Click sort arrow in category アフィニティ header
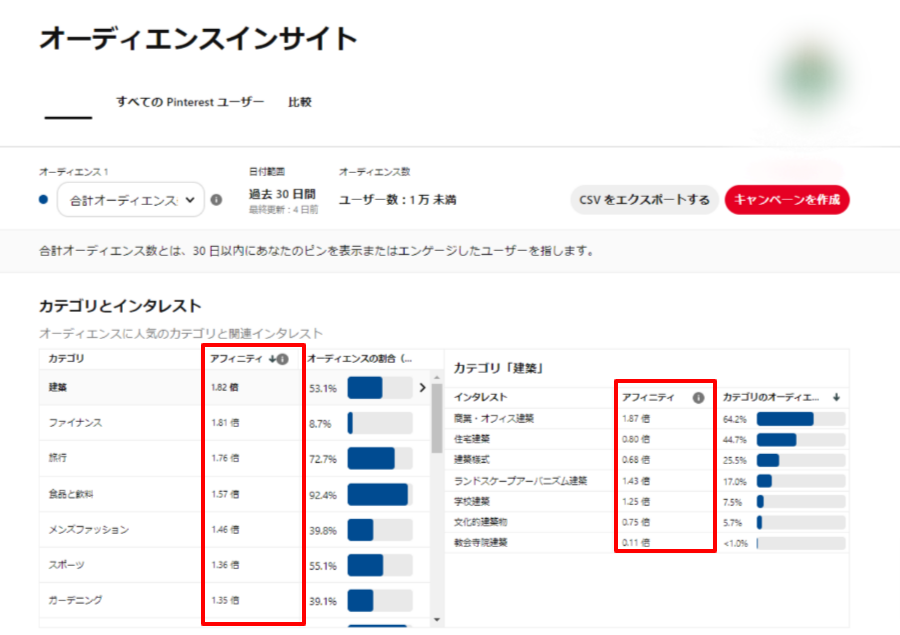This screenshot has width=900, height=635. [272, 359]
